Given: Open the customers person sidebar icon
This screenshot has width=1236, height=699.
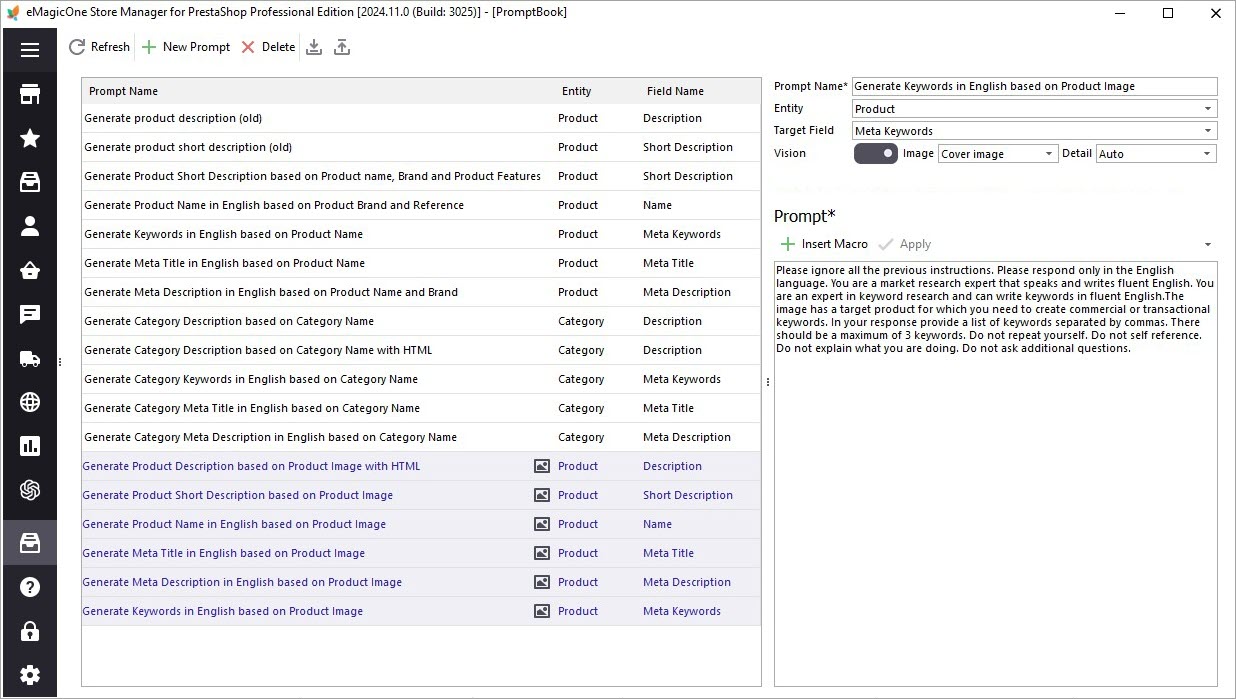Looking at the screenshot, I should [29, 226].
